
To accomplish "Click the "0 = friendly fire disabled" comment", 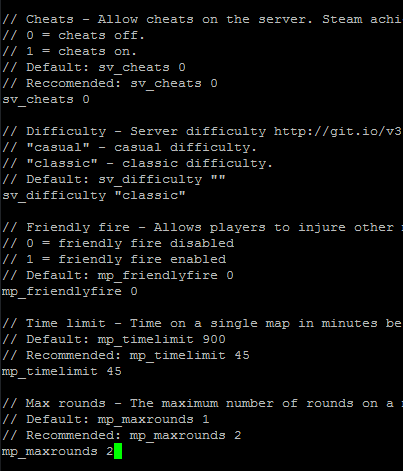I will tap(118, 243).
